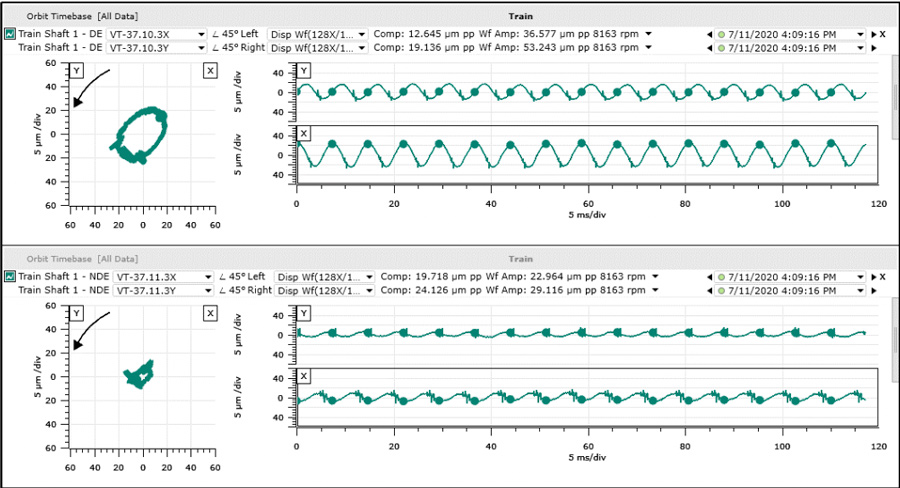
Task: Click the Train title of the bottom panel
Action: (x=521, y=259)
